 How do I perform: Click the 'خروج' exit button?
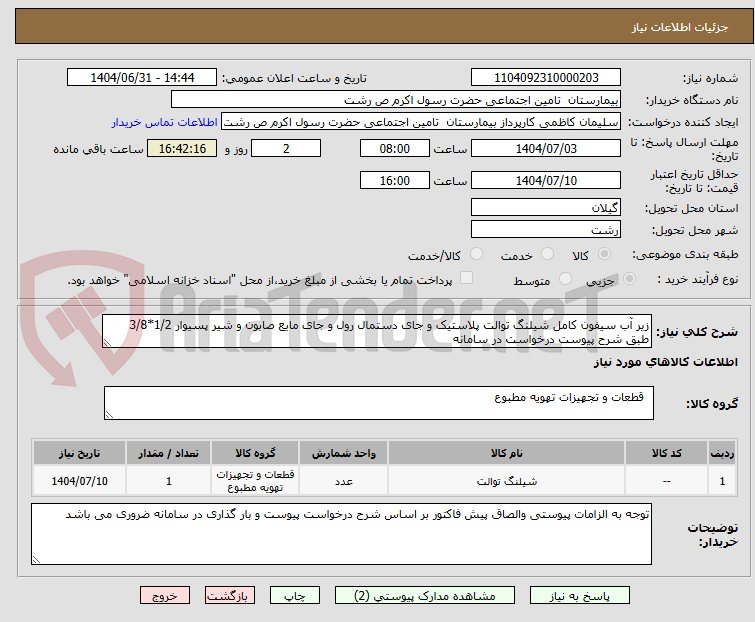tap(164, 595)
